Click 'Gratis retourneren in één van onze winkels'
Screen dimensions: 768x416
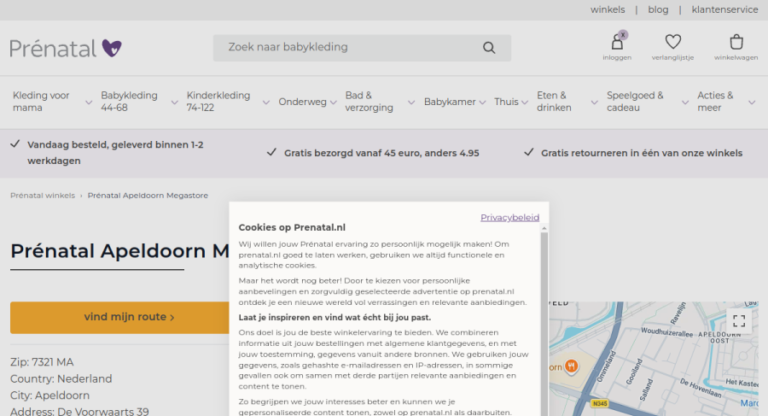642,153
